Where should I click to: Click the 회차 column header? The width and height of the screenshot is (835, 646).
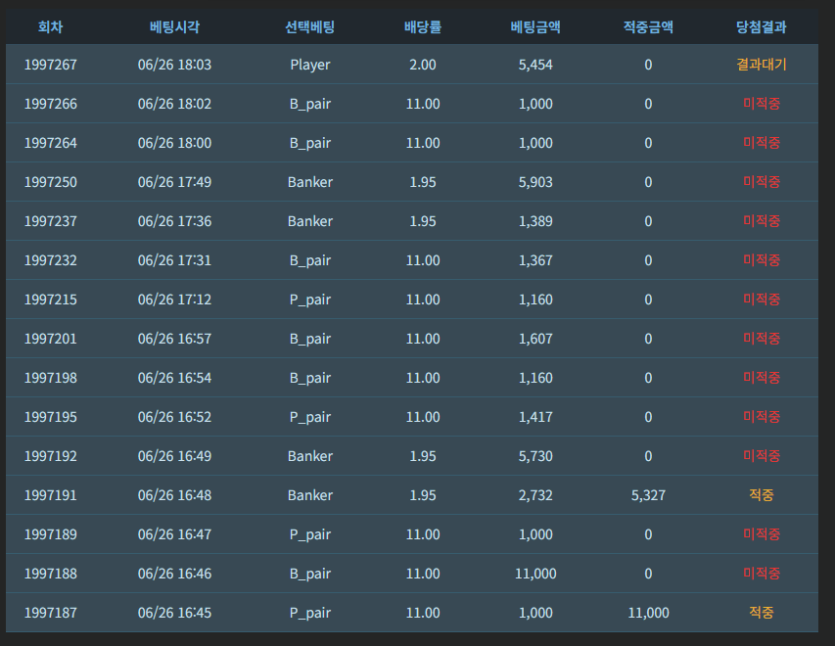[50, 27]
